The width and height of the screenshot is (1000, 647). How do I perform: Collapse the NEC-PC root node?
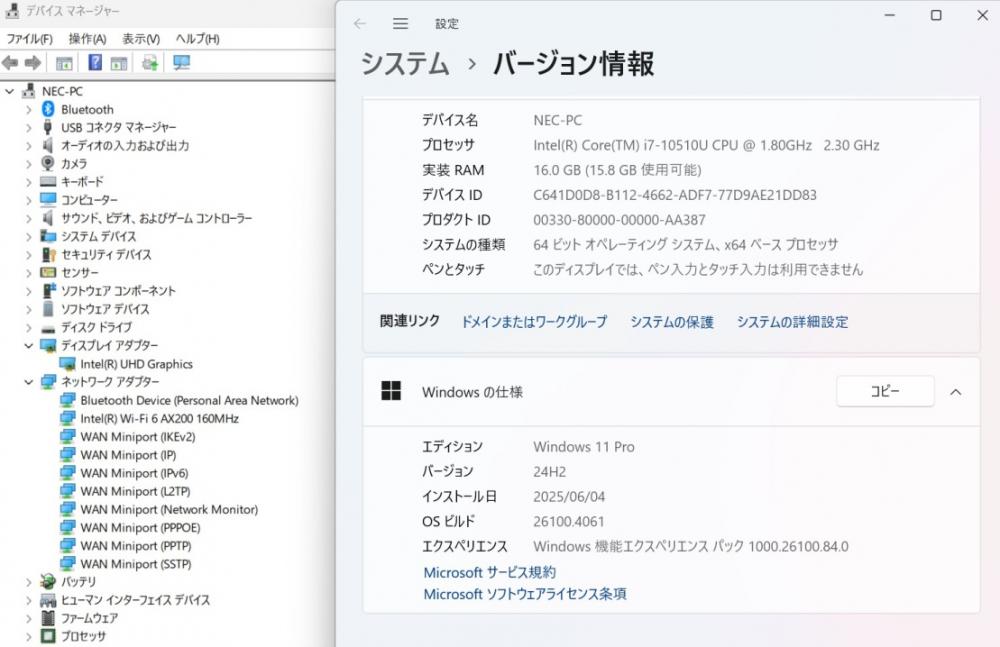point(10,91)
